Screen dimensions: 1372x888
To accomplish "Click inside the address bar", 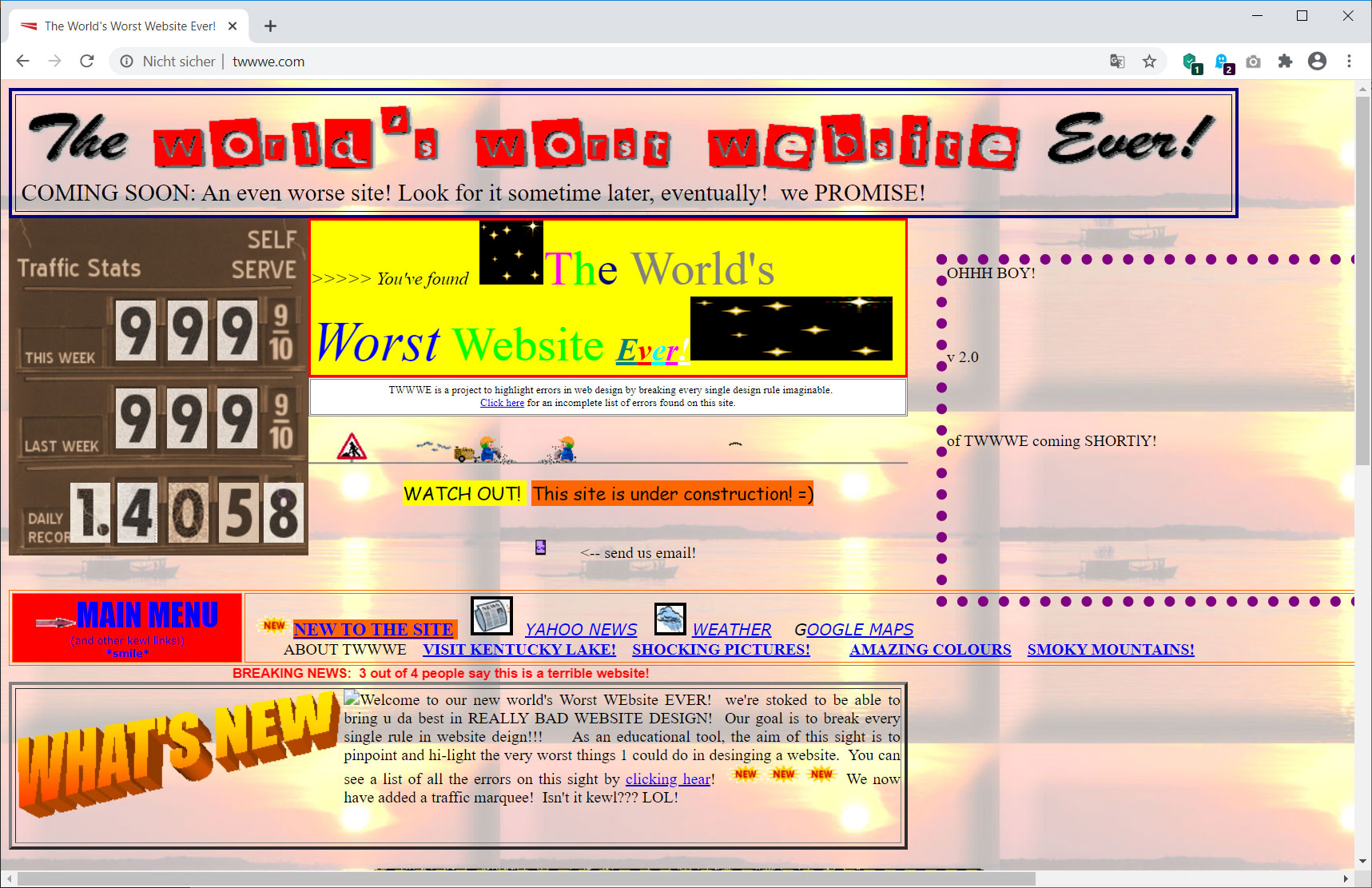I will click(479, 61).
